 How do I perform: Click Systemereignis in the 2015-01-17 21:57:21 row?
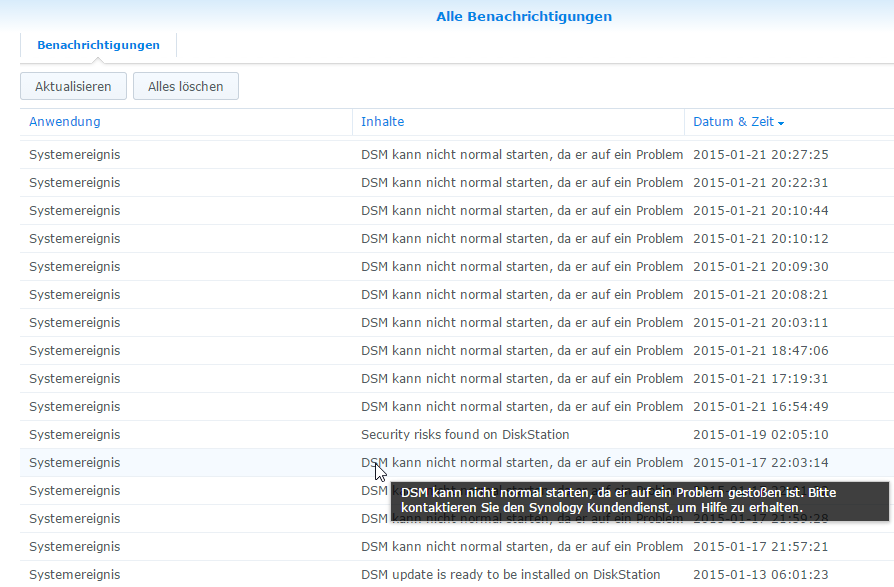click(x=75, y=546)
